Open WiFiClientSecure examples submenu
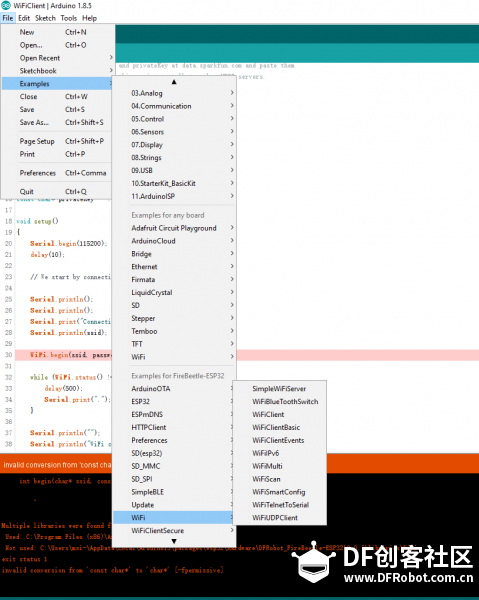 click(174, 531)
